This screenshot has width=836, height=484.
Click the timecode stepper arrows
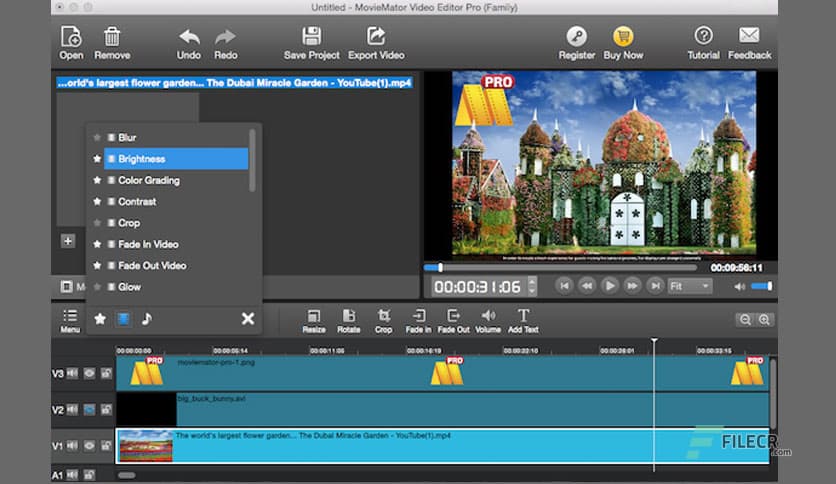coord(532,287)
